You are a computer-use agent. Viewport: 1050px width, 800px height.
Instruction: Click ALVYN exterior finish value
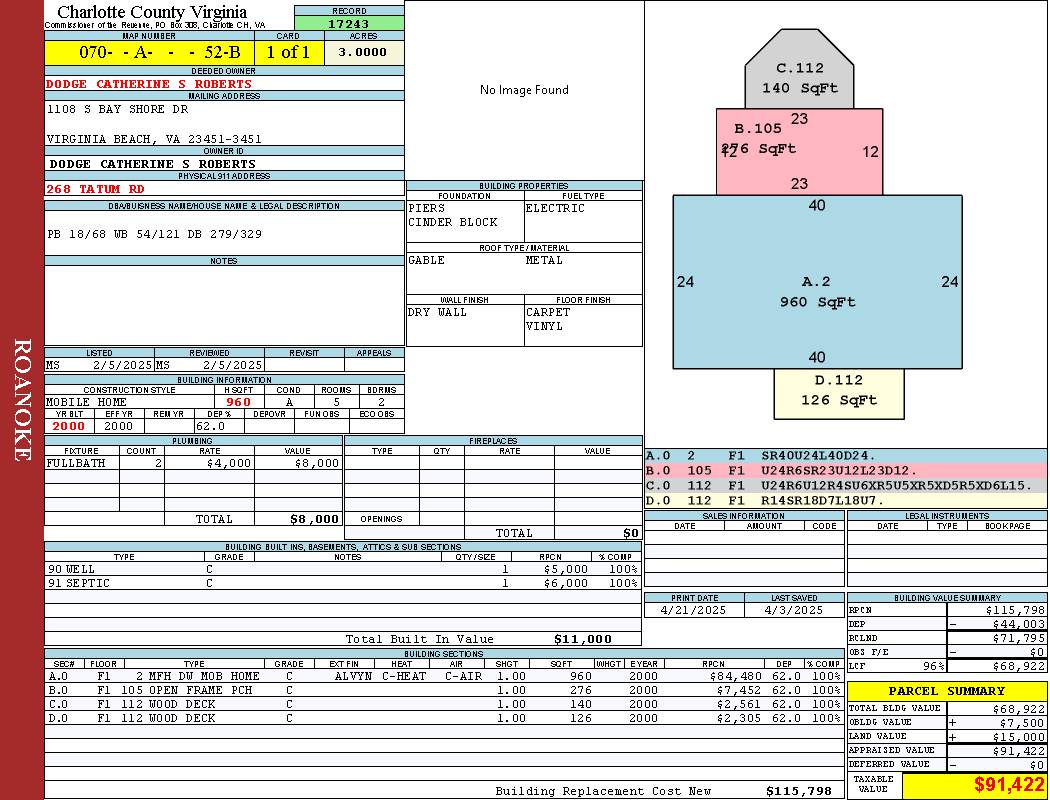pos(353,676)
